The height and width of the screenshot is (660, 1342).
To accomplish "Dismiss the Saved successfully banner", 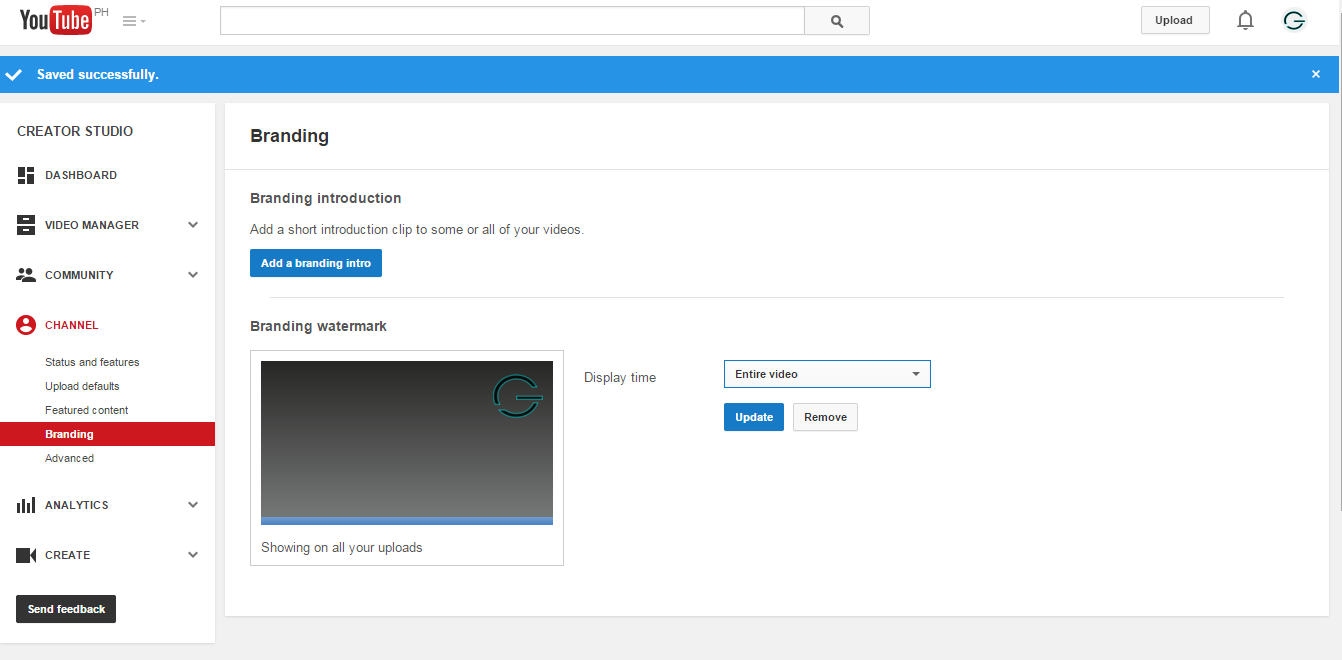I will pyautogui.click(x=1316, y=74).
